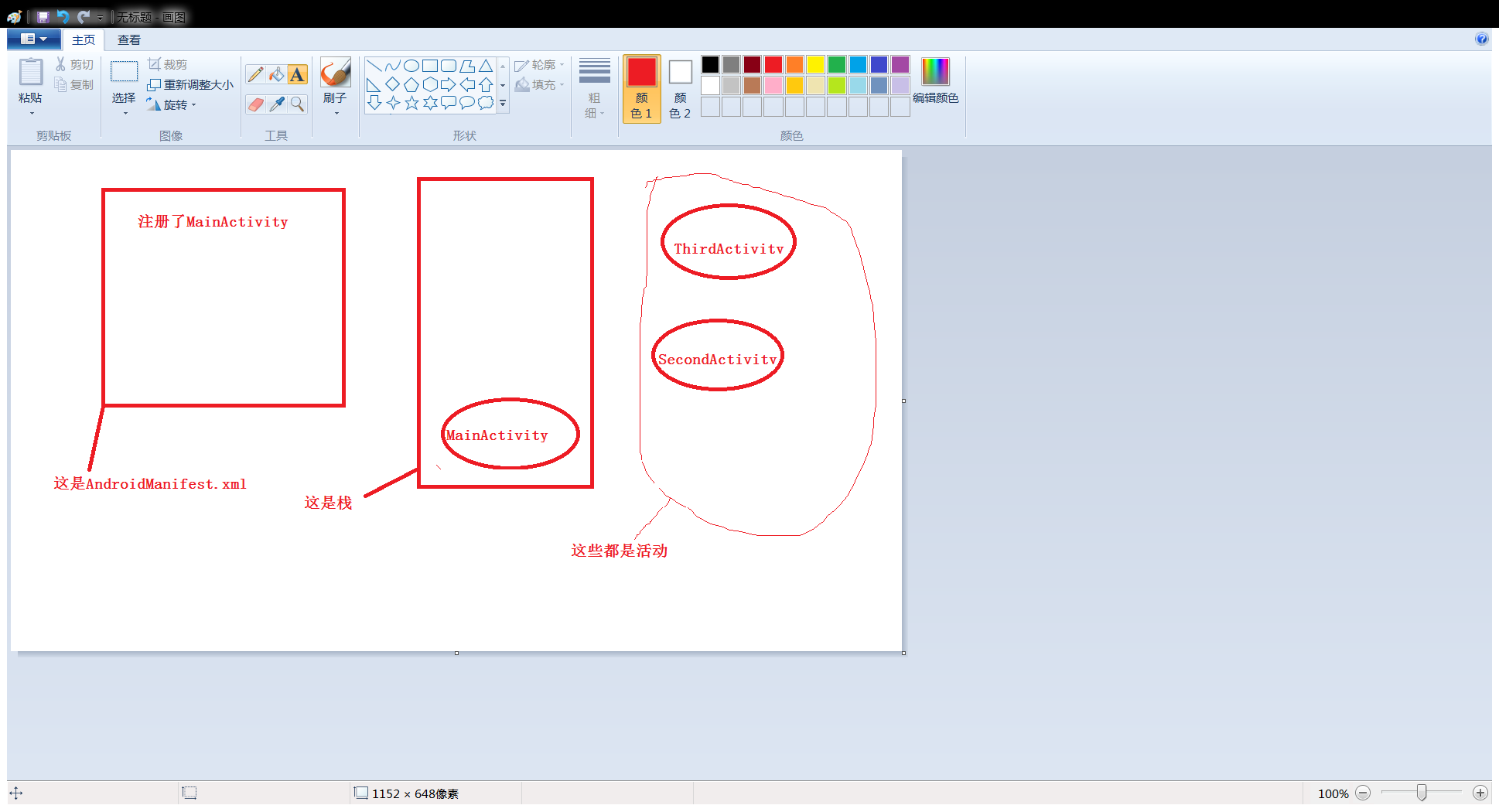Switch to the 主页 (Home) tab
The width and height of the screenshot is (1499, 812).
(x=84, y=39)
